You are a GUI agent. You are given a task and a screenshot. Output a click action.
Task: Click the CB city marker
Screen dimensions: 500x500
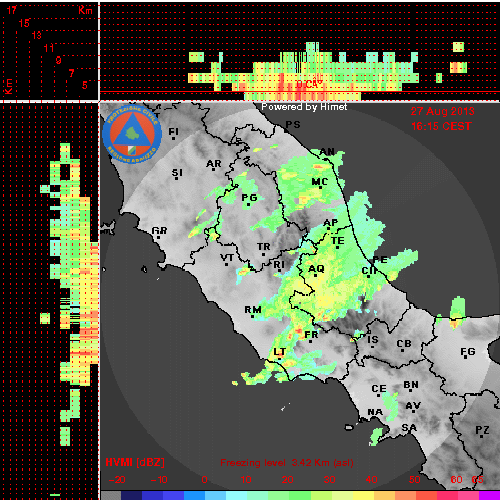pos(403,350)
